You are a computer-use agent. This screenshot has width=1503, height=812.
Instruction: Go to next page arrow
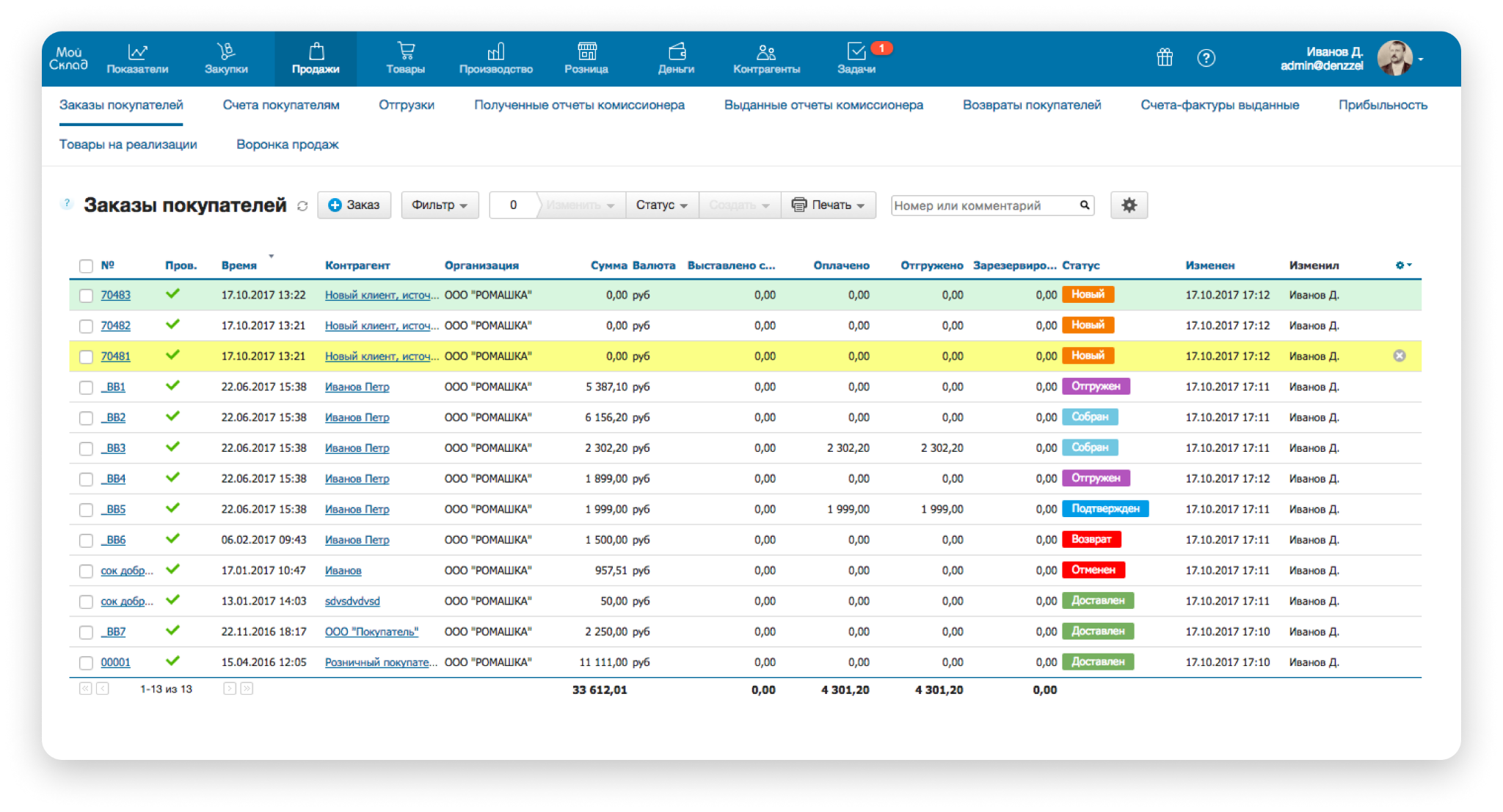[230, 689]
